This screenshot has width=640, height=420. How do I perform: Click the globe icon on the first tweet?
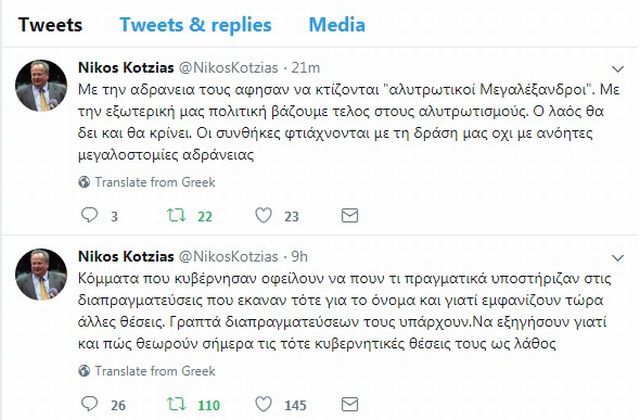[83, 182]
